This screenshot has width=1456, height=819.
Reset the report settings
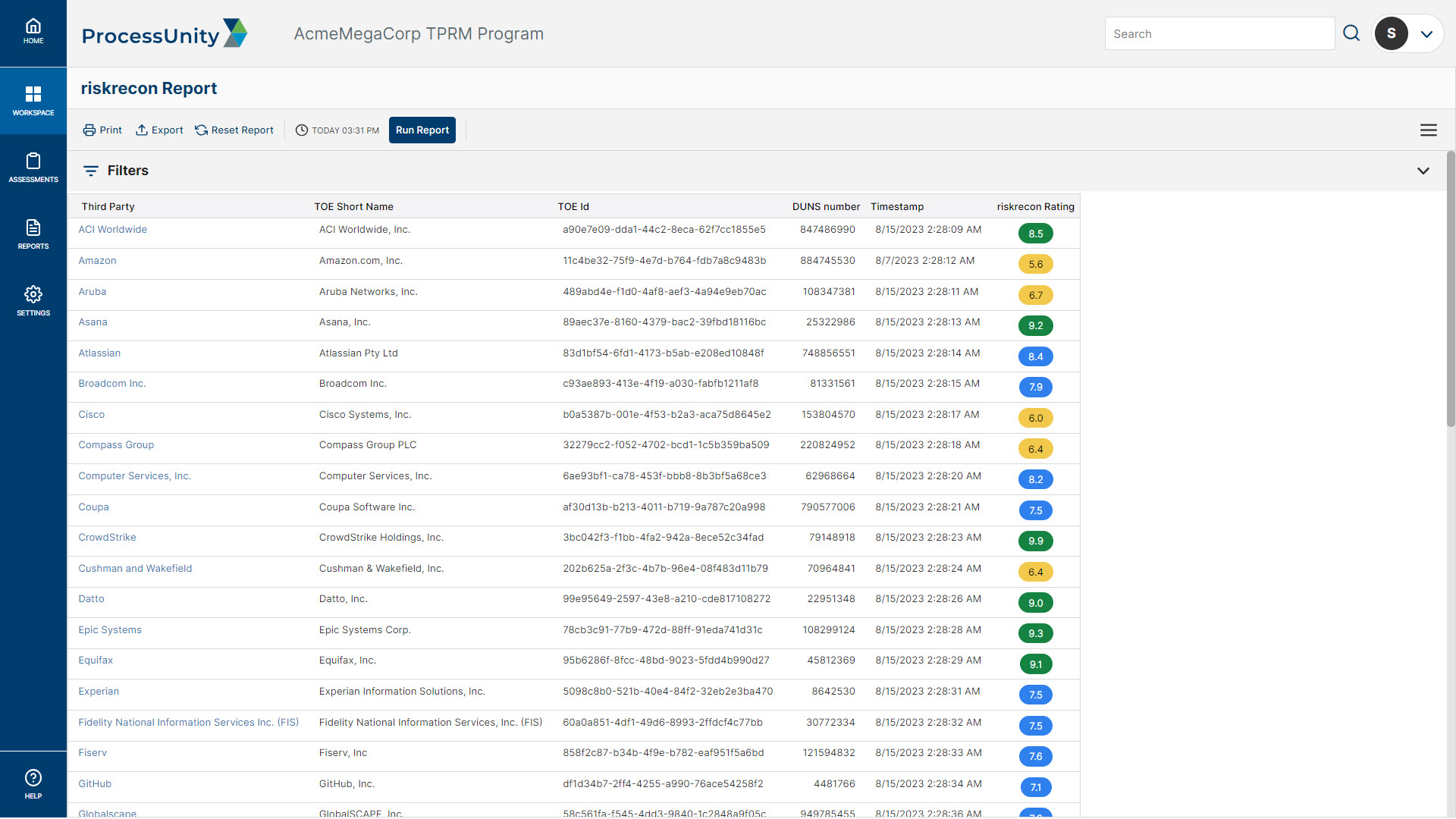click(234, 130)
